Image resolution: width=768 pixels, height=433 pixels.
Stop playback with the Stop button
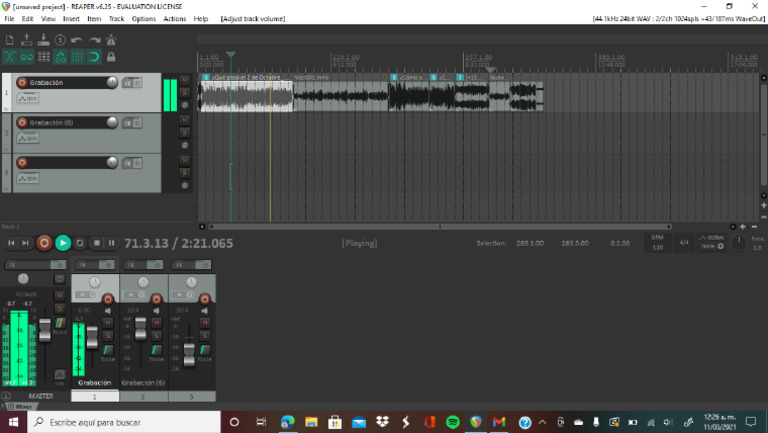(x=97, y=242)
